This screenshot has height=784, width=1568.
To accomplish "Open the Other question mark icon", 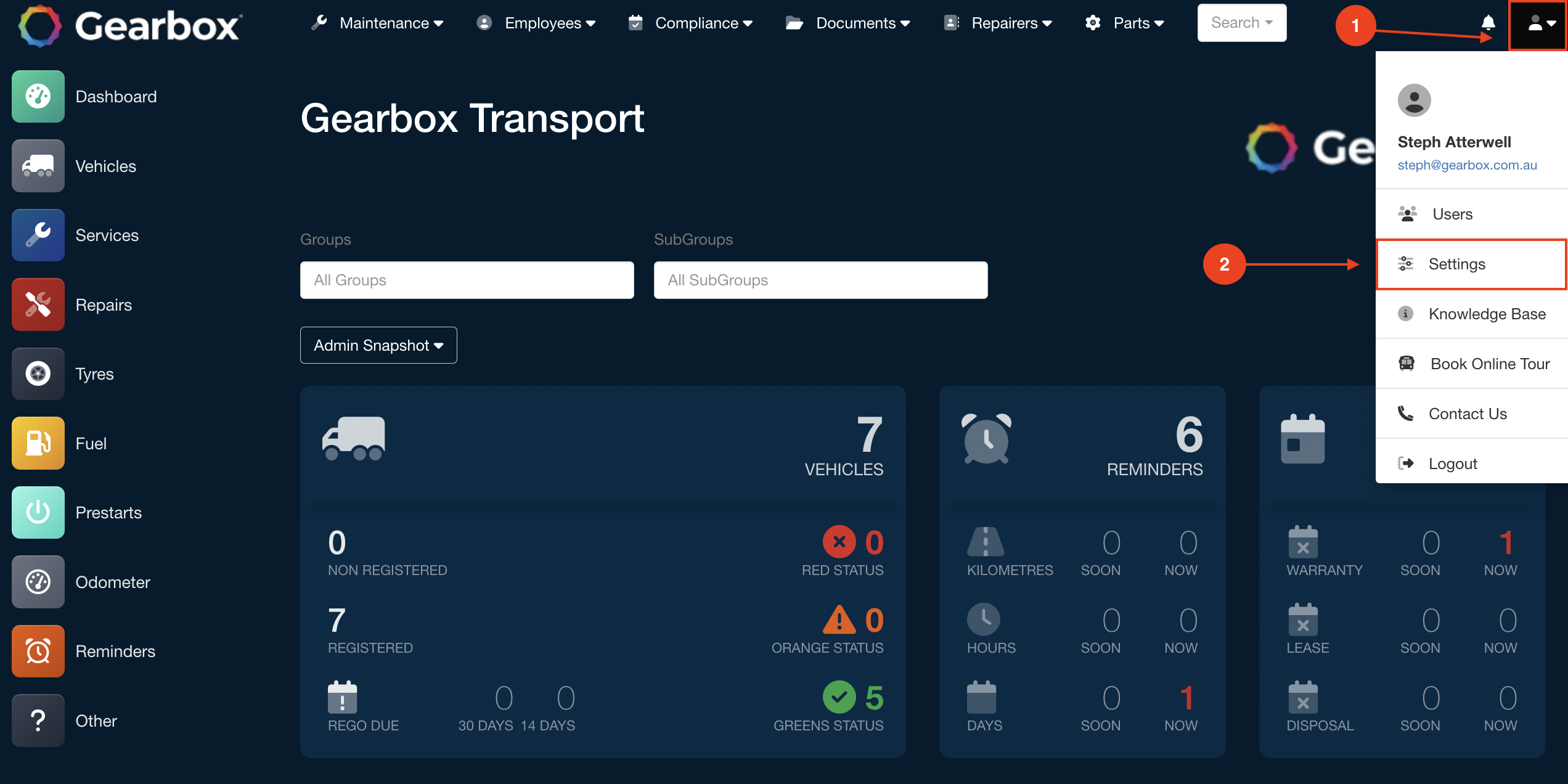I will [x=38, y=721].
